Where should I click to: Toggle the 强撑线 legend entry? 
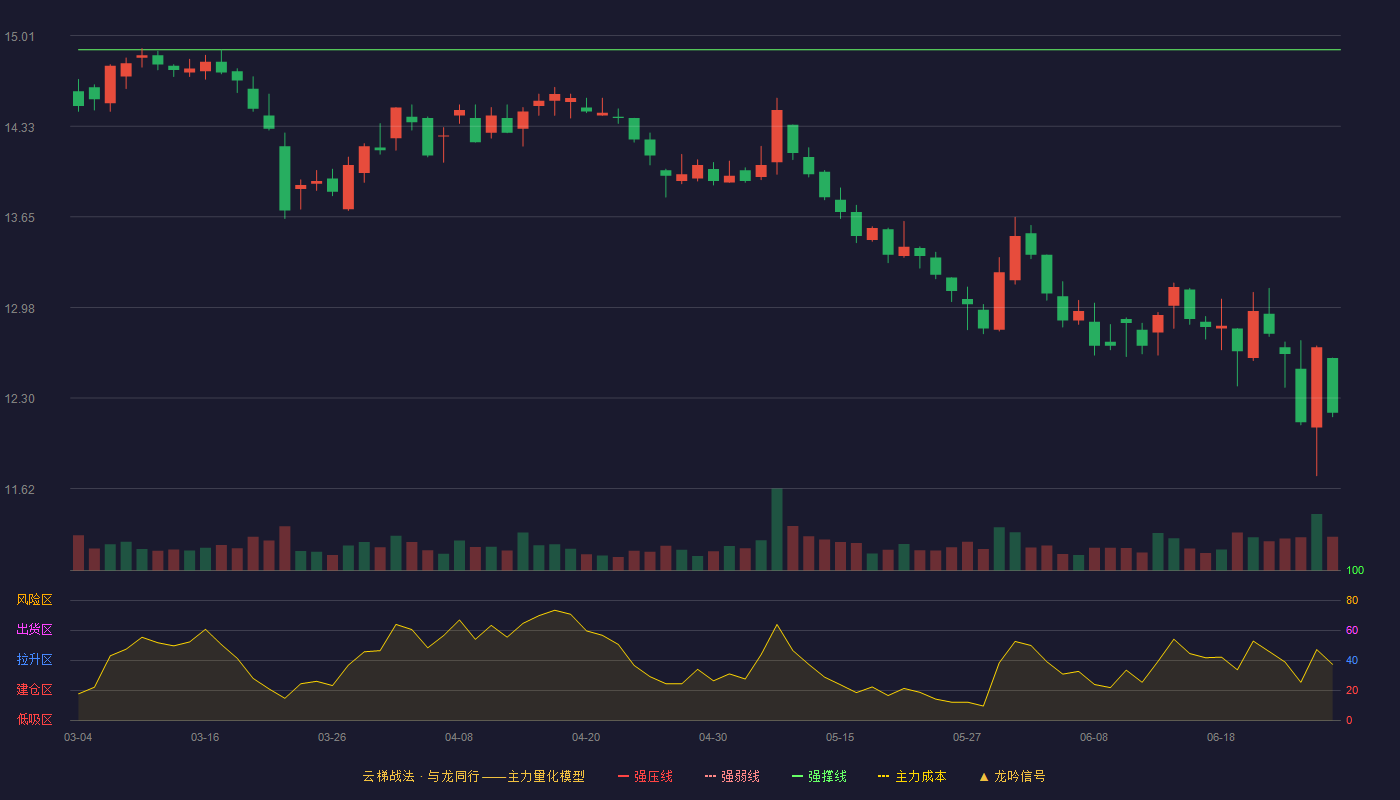point(819,776)
